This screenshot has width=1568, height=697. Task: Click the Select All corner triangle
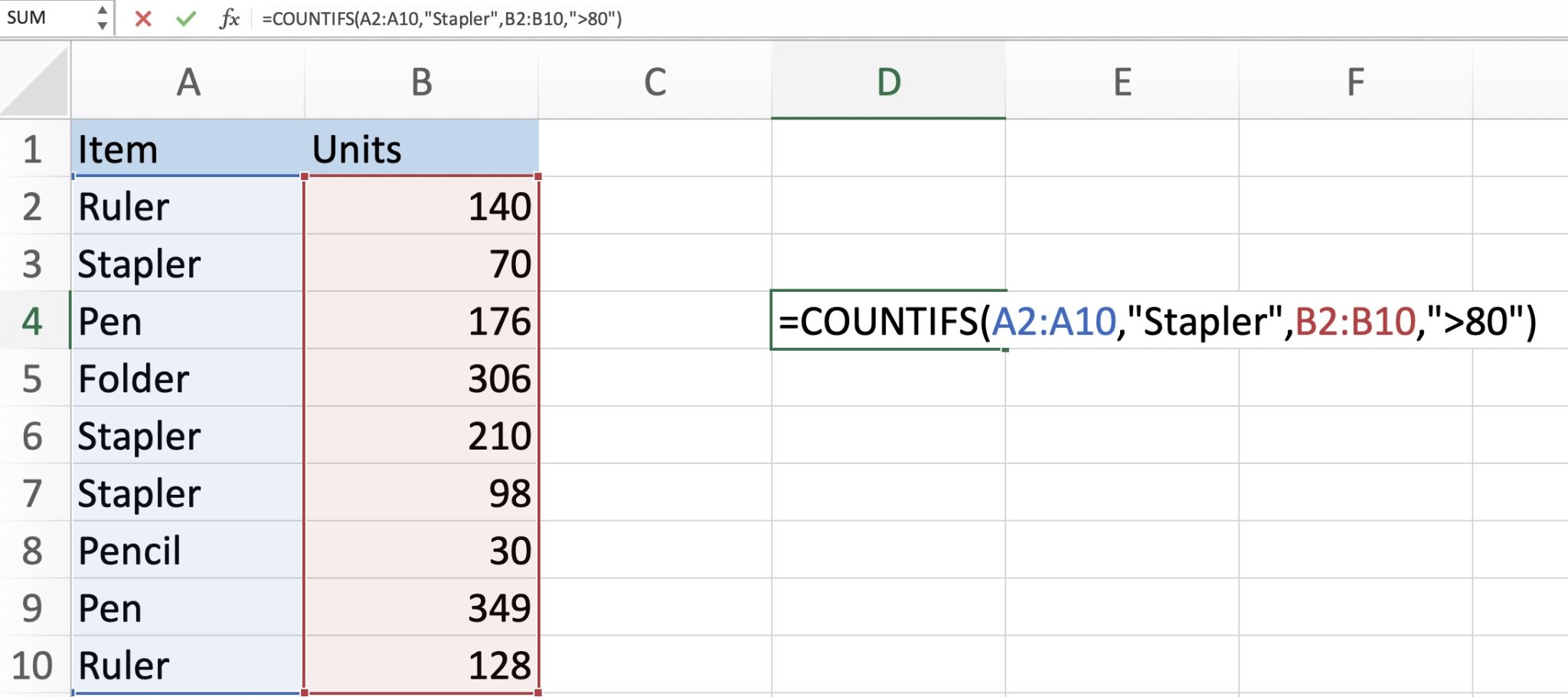35,81
